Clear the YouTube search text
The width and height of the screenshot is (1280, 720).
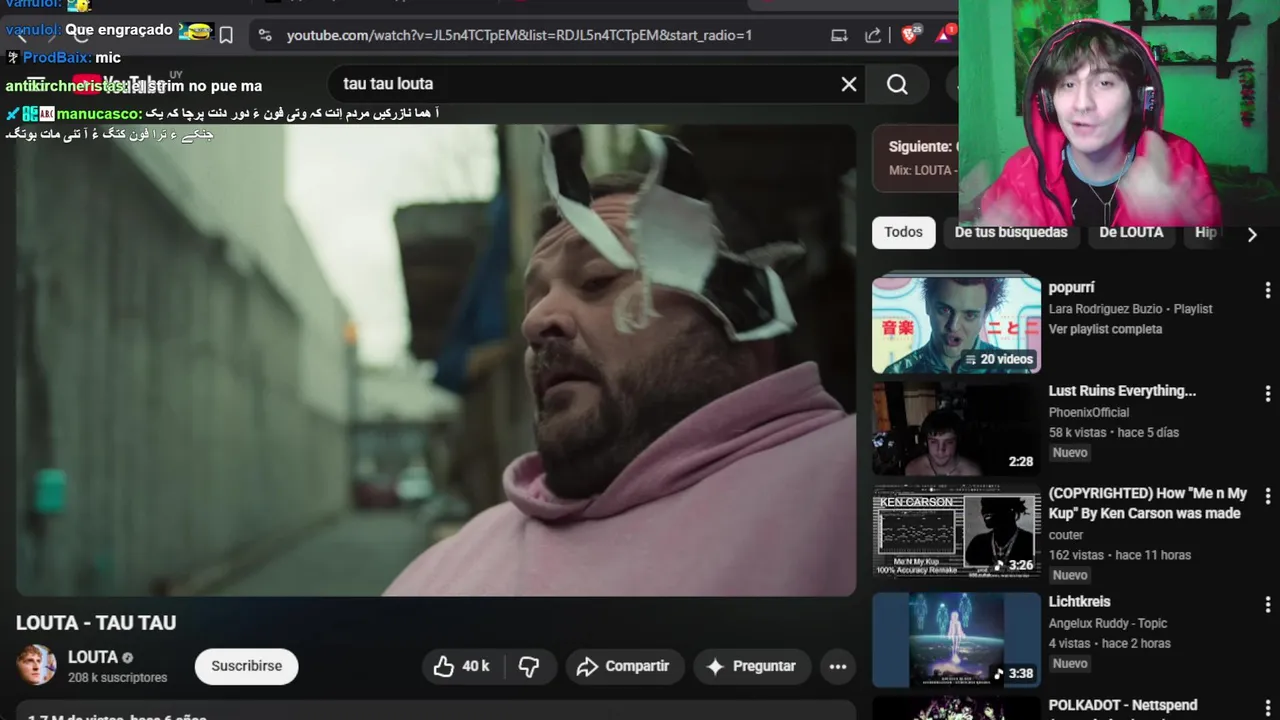click(x=849, y=84)
